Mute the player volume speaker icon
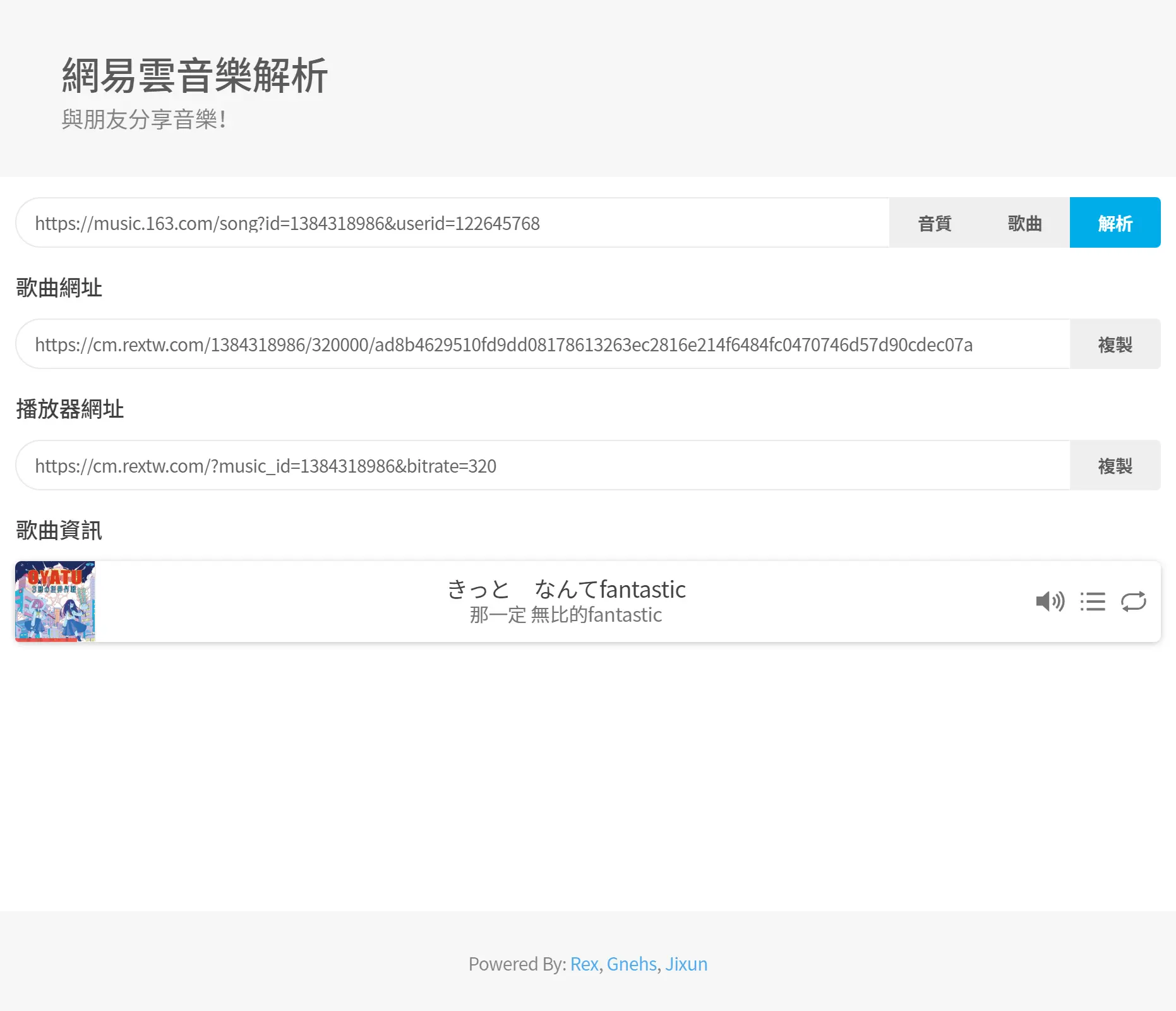Image resolution: width=1176 pixels, height=1011 pixels. tap(1050, 601)
